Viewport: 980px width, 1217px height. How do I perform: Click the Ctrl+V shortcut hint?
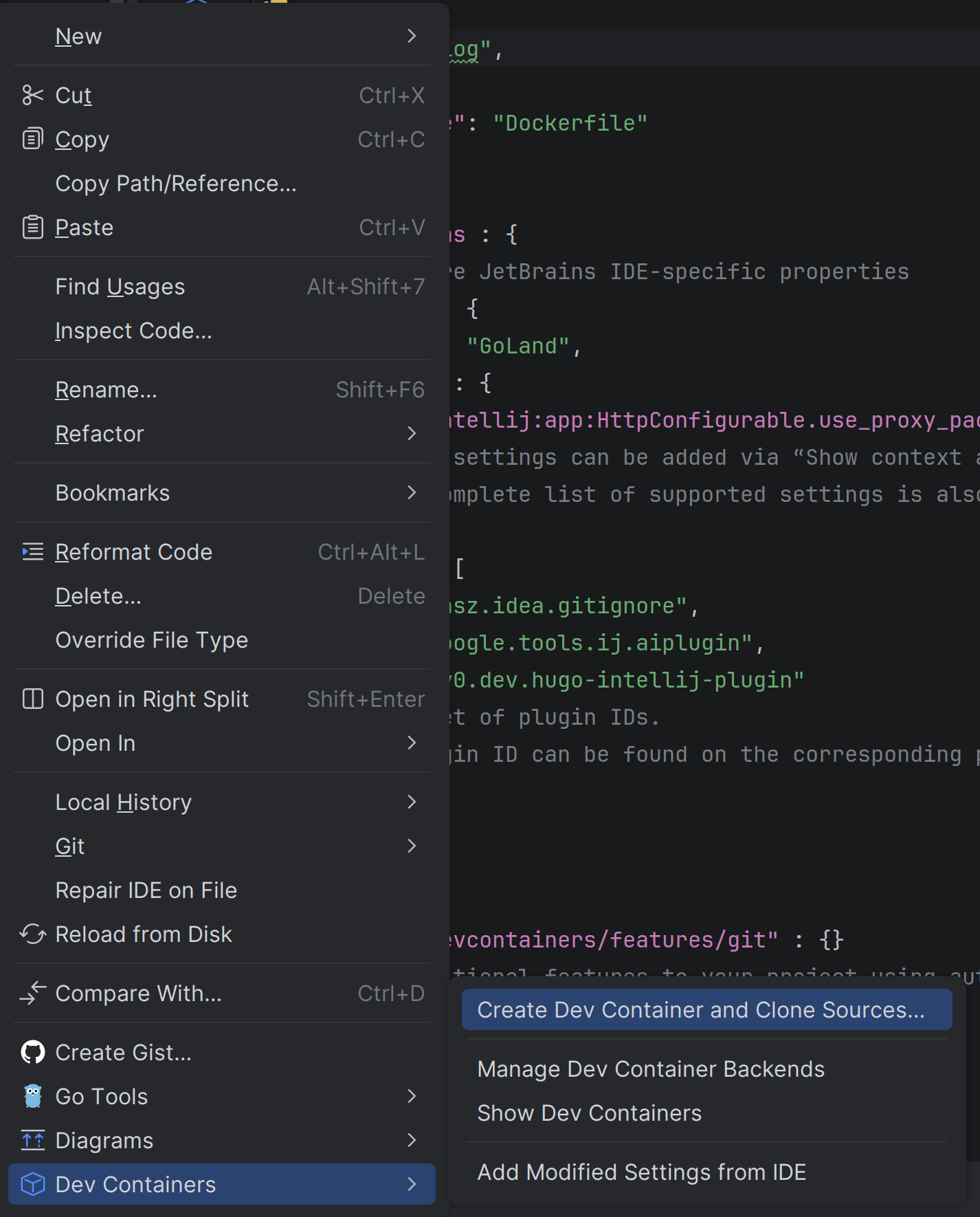(392, 227)
